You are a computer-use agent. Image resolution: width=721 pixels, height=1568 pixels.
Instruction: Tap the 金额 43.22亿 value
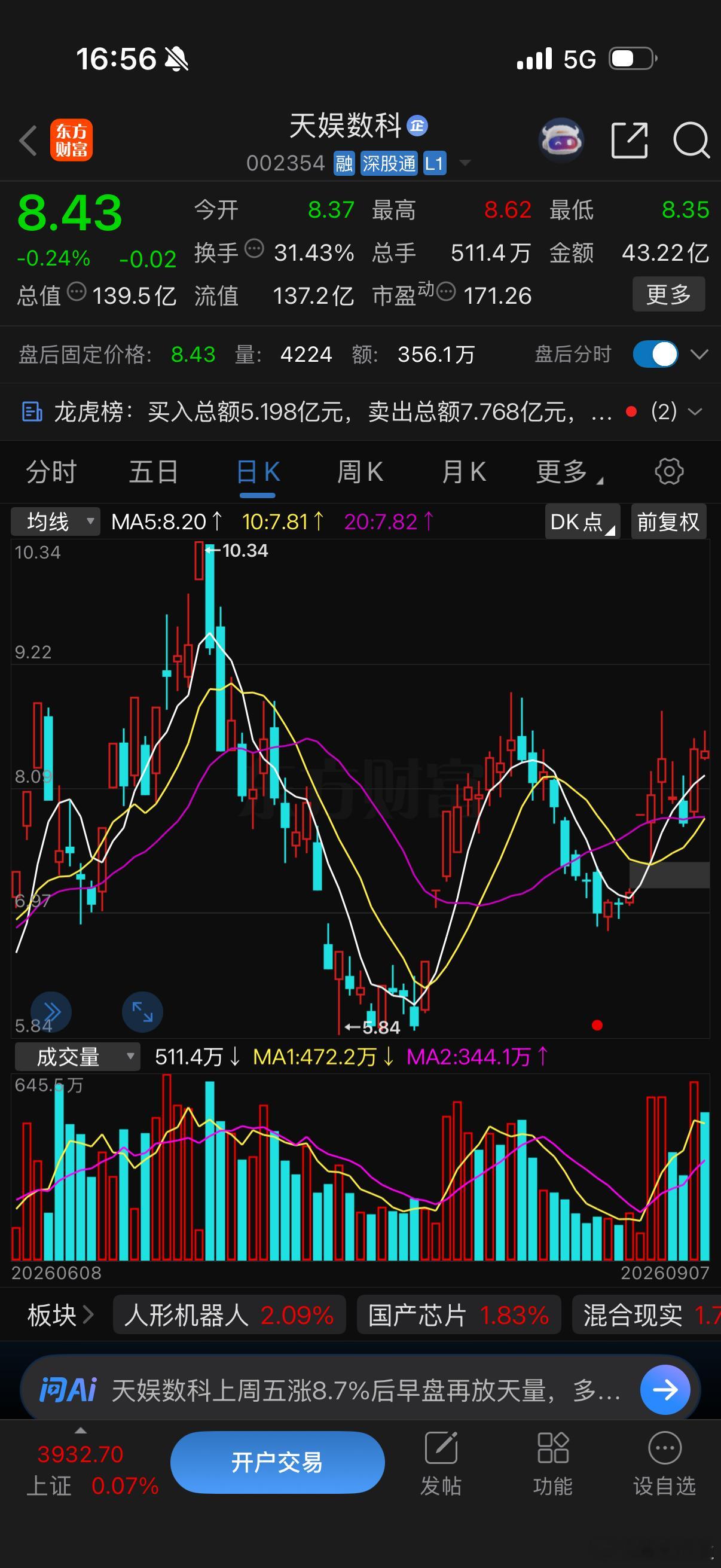point(665,252)
